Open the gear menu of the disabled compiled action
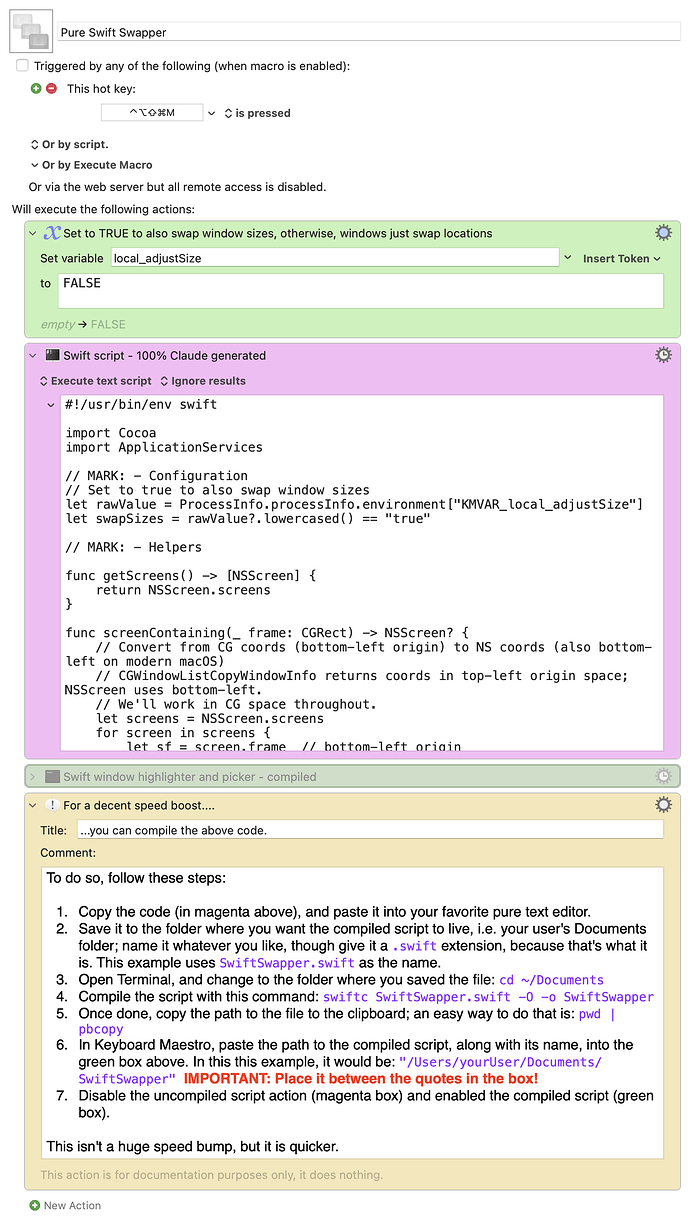The height and width of the screenshot is (1220, 690). (x=663, y=776)
